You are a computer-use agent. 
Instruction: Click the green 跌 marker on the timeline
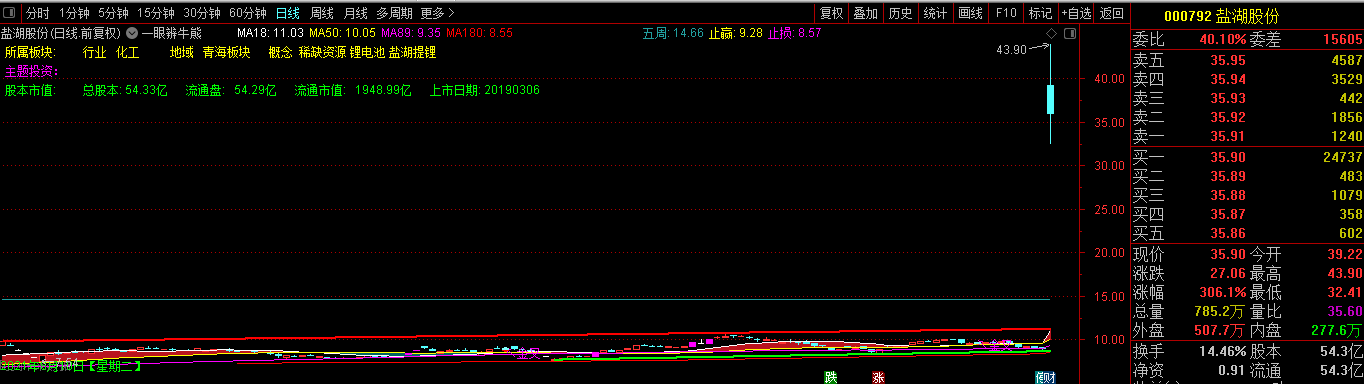point(830,377)
